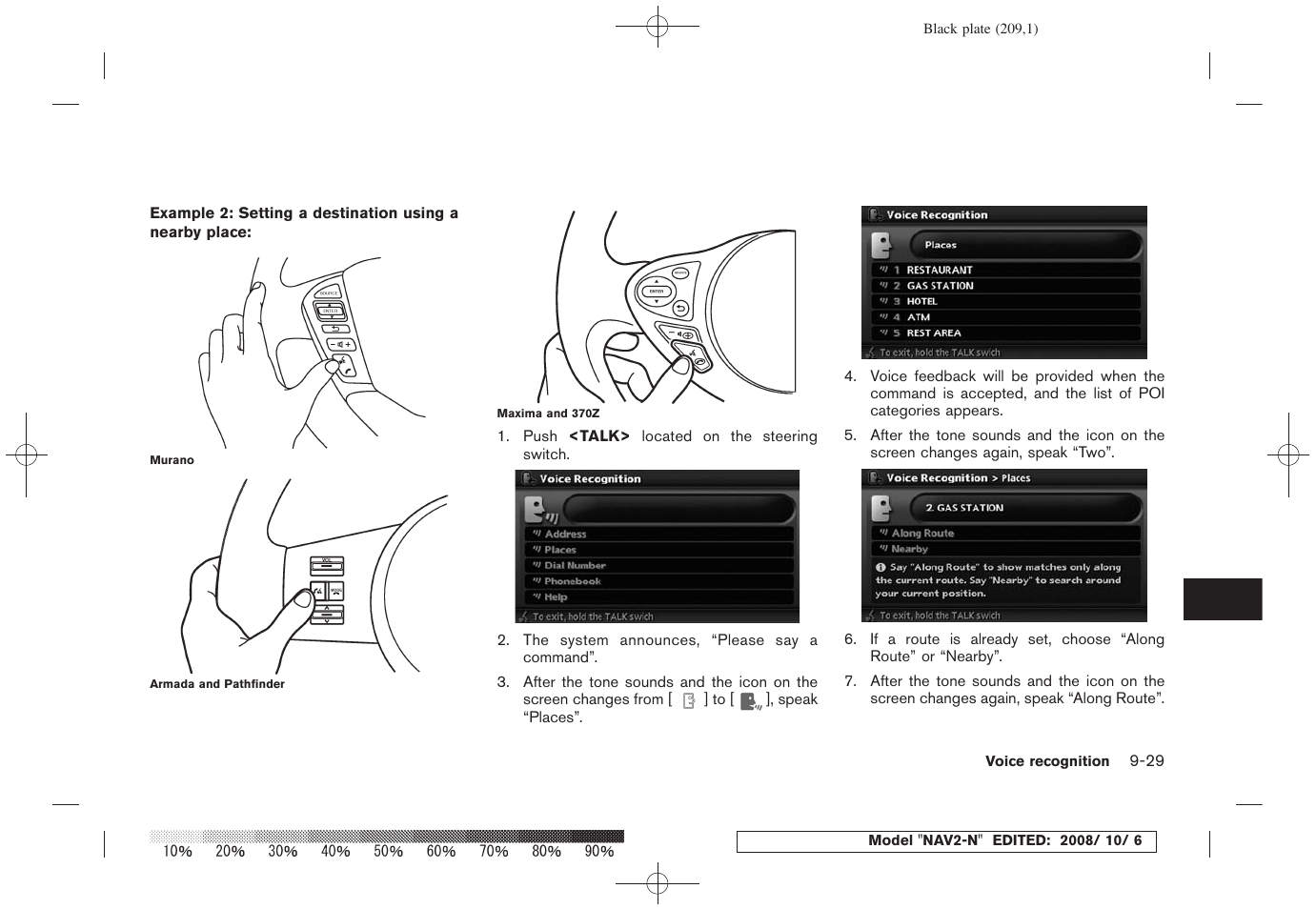Click 'Model "NAV2-N" EDITED' box
Image resolution: width=1316 pixels, height=909 pixels.
pyautogui.click(x=946, y=841)
